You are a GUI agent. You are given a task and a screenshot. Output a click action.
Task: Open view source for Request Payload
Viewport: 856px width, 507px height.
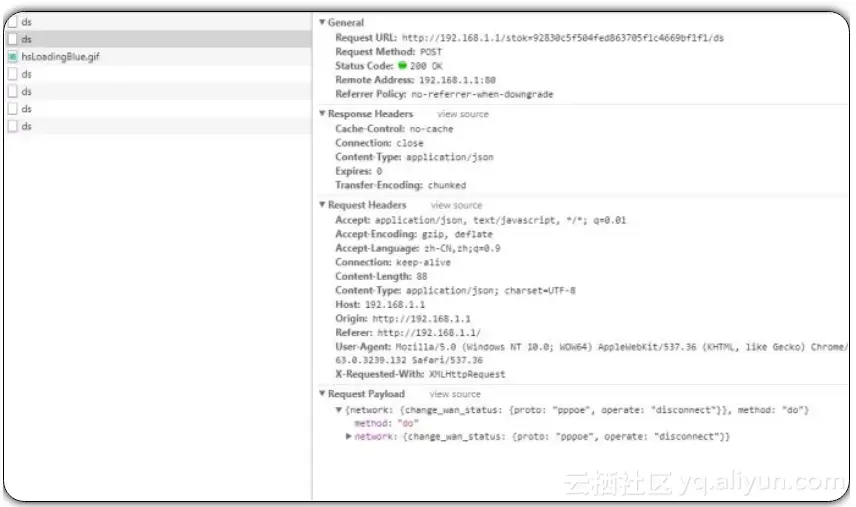point(455,394)
